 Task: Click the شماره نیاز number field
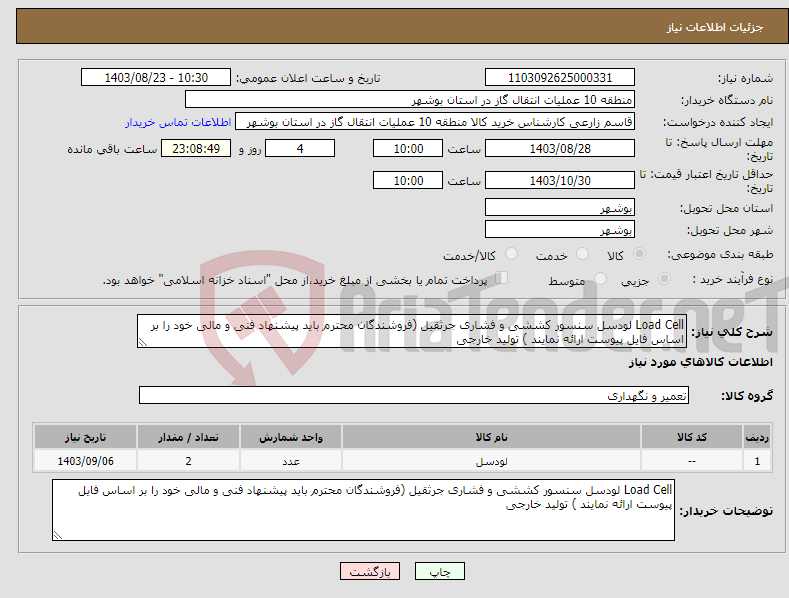(x=560, y=78)
